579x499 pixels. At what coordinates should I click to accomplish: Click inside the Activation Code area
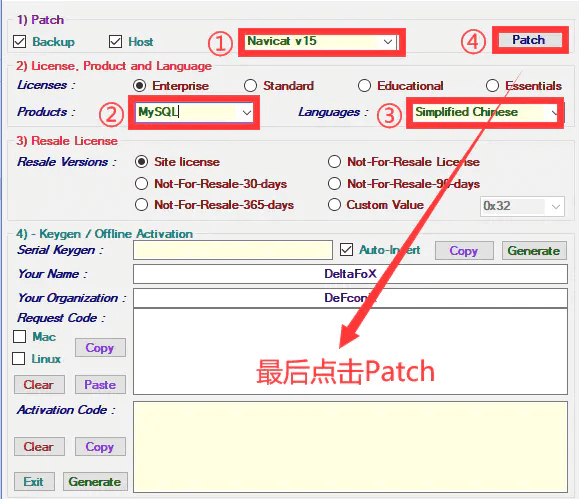point(350,447)
